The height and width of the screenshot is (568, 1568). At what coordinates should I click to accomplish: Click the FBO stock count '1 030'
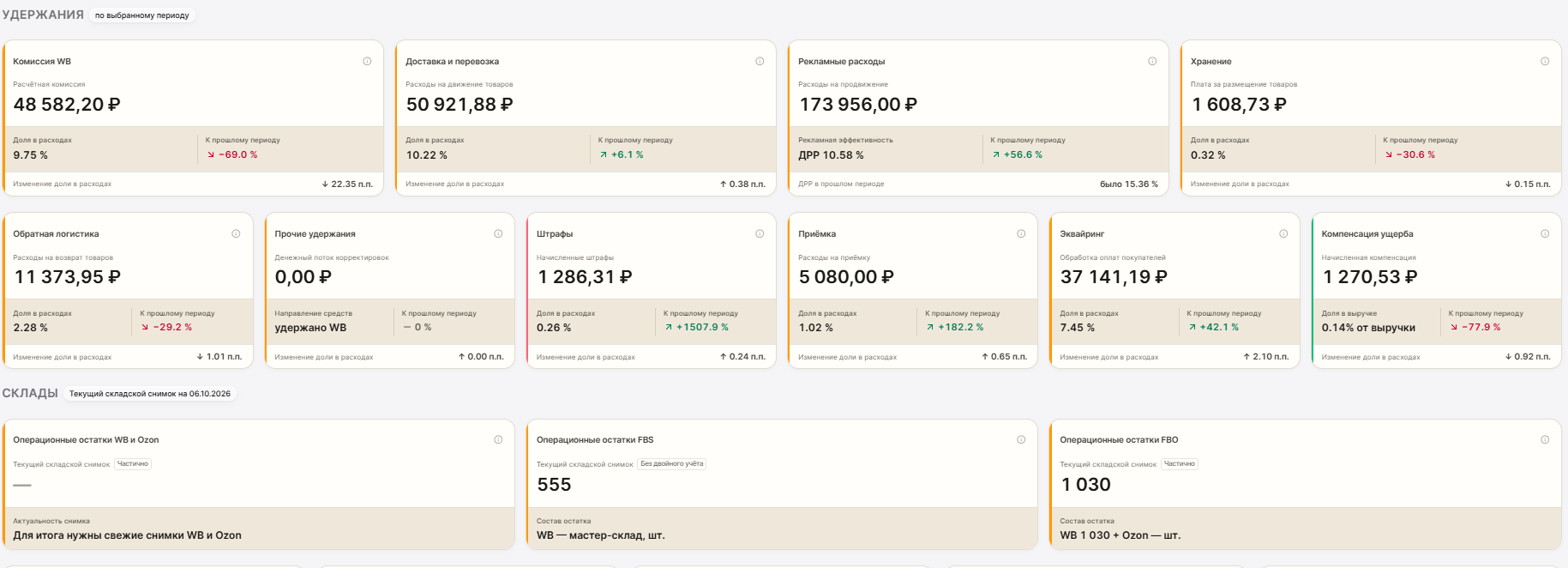coord(1086,485)
